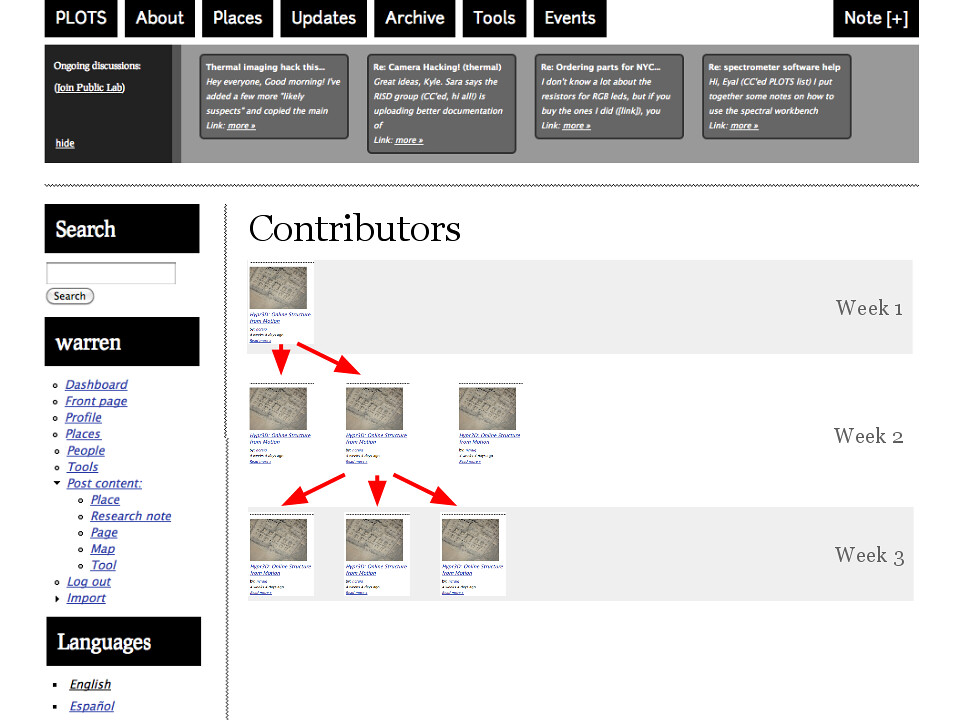Open more link for Camera Hacking thermal

coord(409,140)
